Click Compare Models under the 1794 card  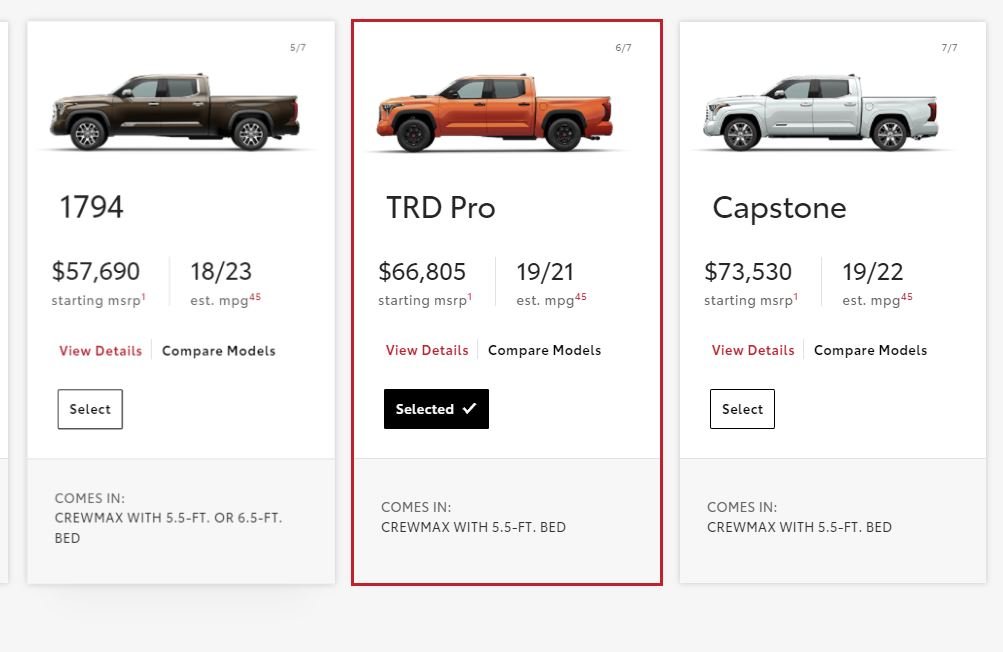point(219,351)
